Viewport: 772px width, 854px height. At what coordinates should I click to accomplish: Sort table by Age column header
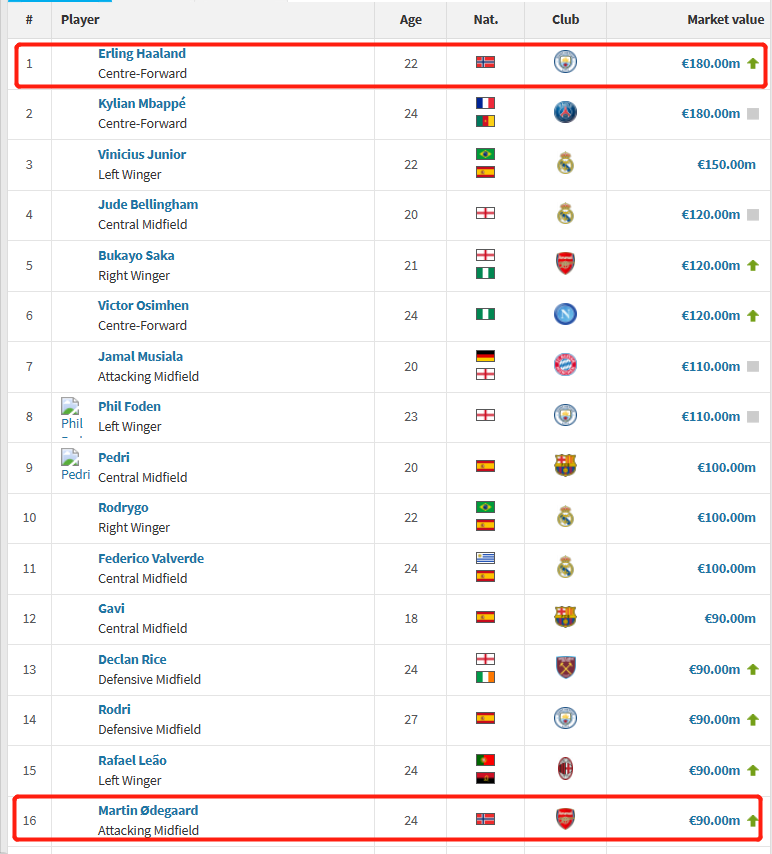point(411,20)
